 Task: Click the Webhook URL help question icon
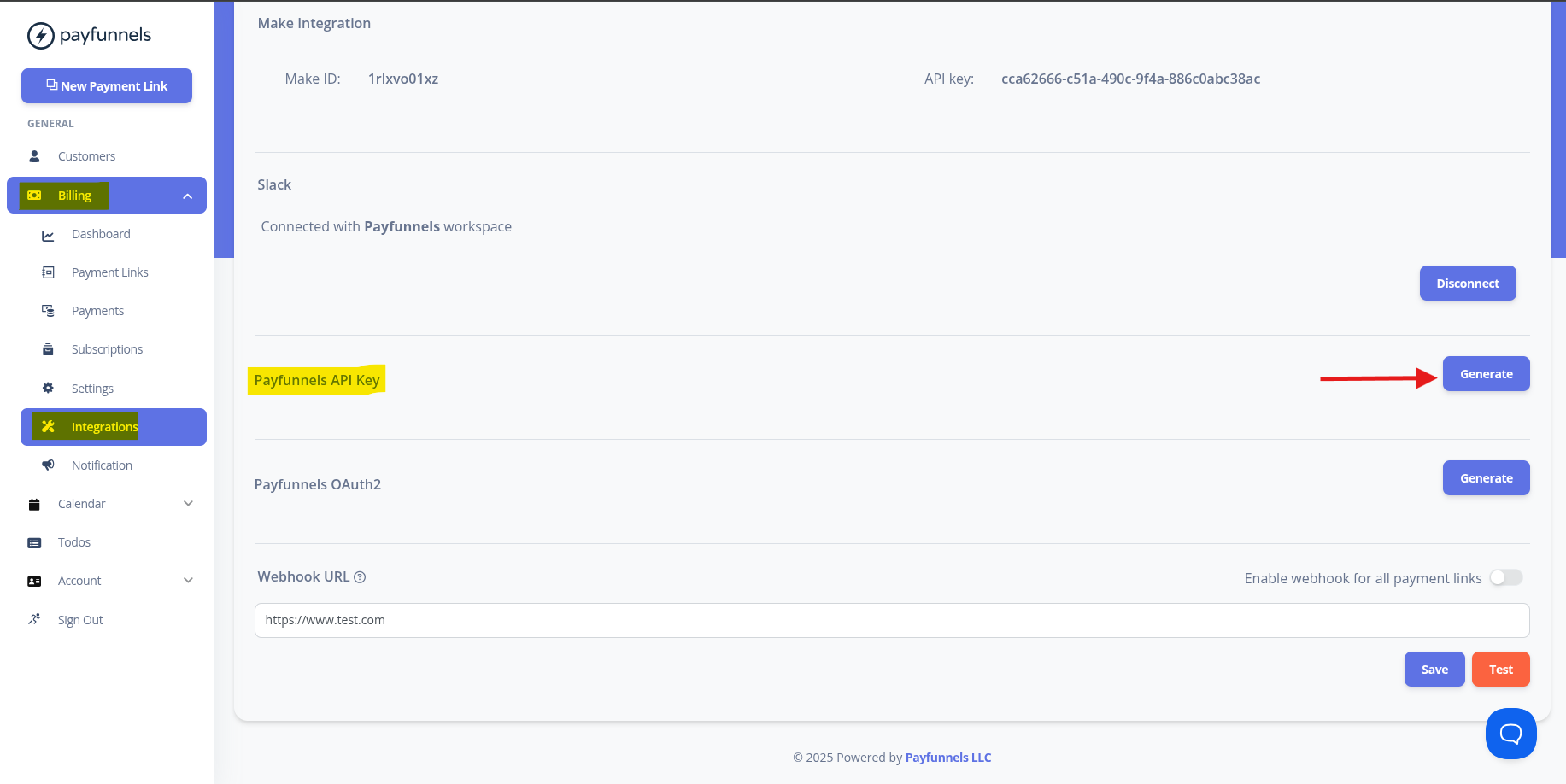[x=360, y=577]
